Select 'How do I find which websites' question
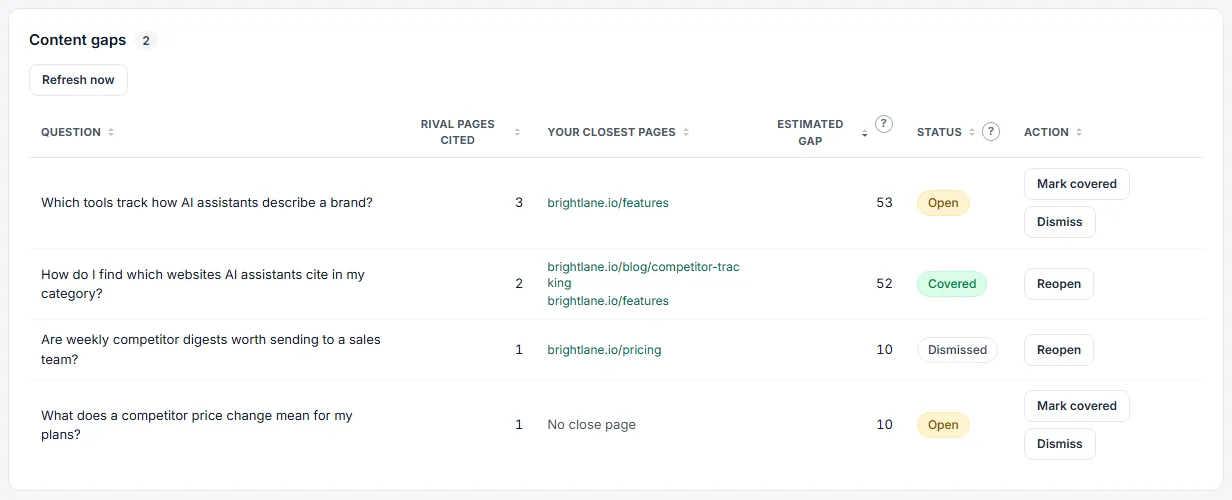The image size is (1232, 500). click(x=203, y=284)
